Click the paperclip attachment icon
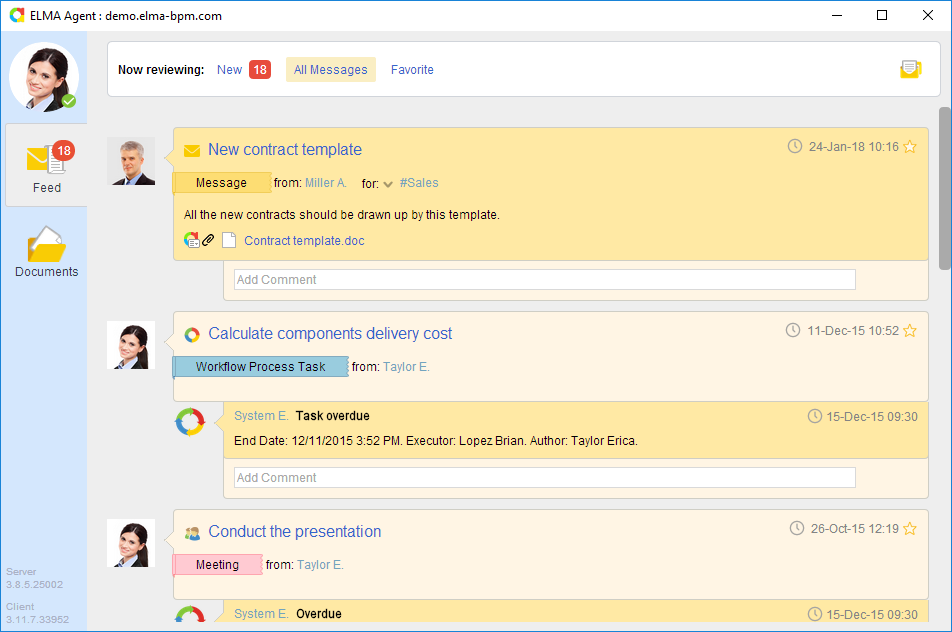Screen dimensions: 952x632 coord(208,240)
